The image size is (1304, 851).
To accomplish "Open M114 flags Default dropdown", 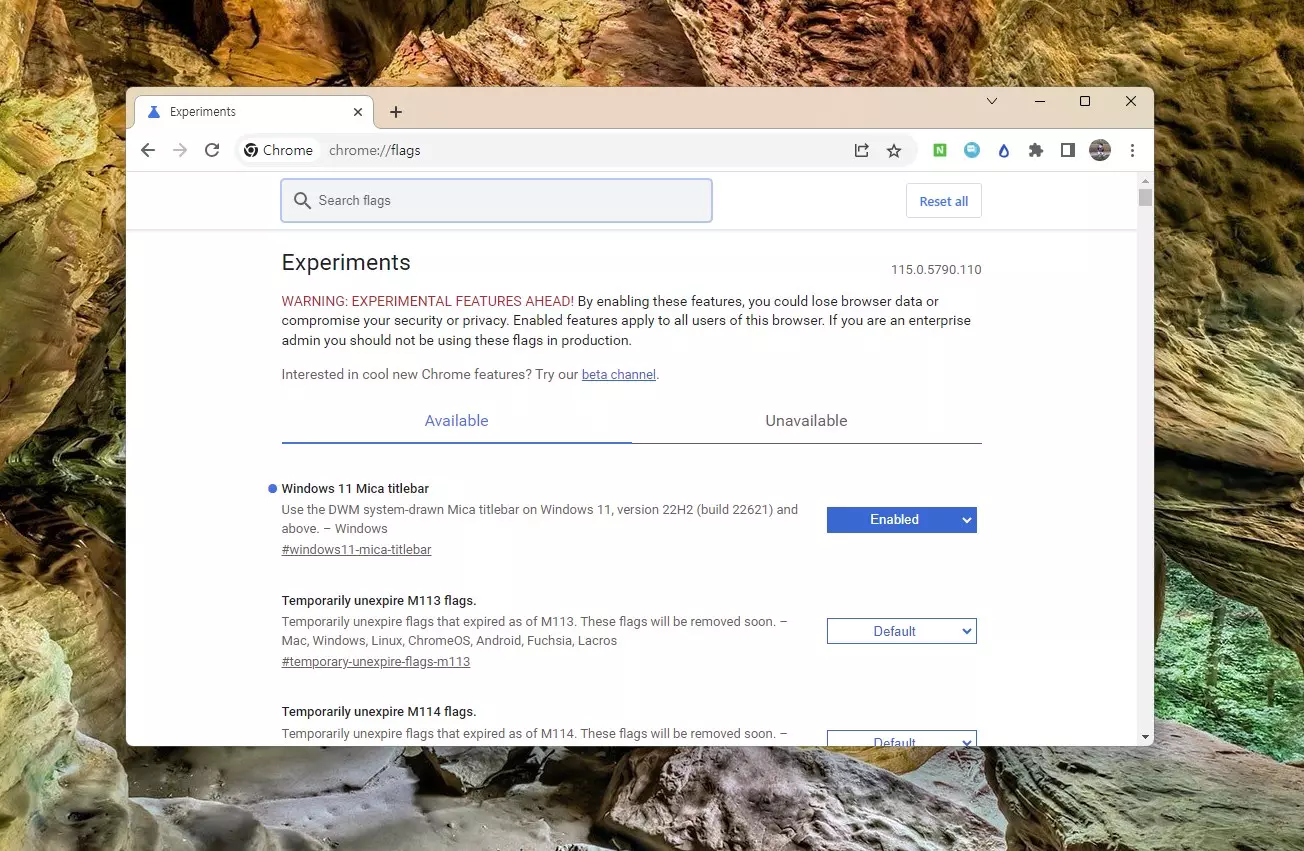I will 901,739.
